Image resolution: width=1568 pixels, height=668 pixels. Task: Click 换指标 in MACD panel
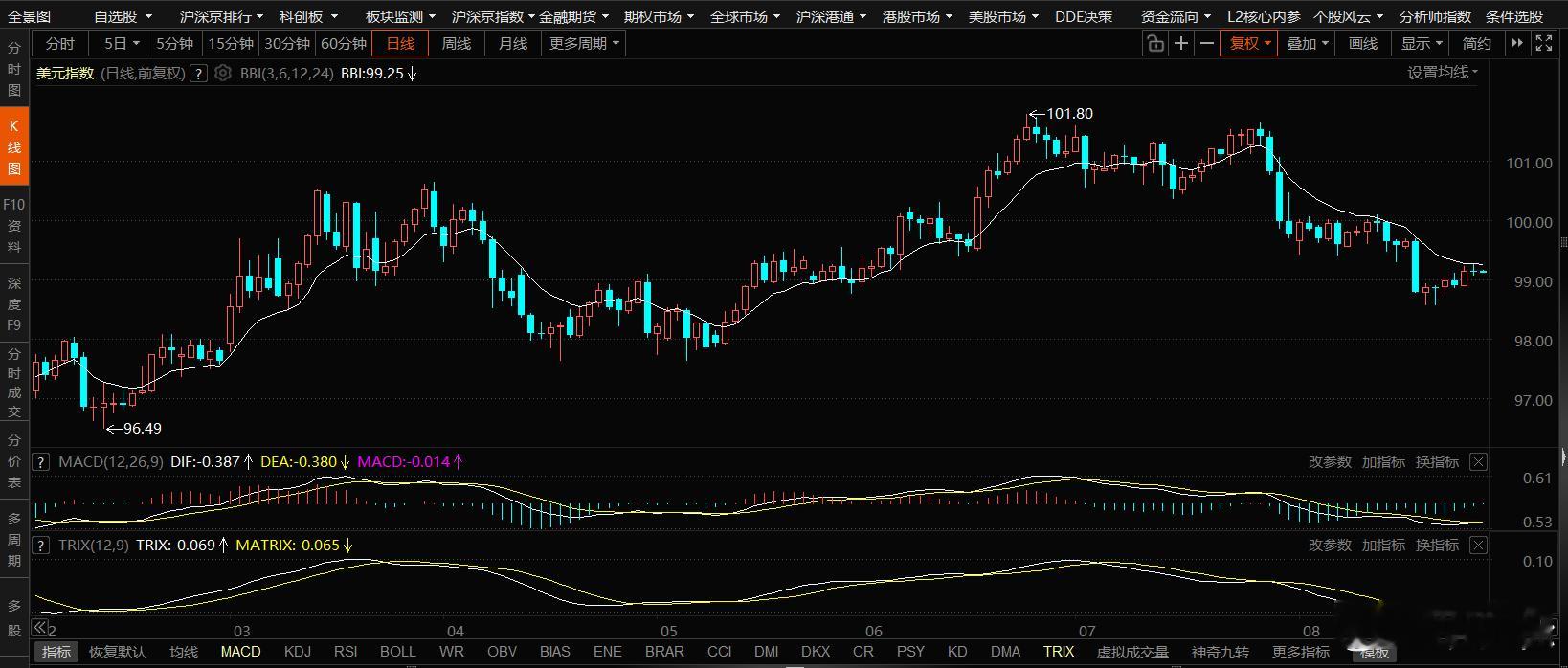(x=1437, y=461)
